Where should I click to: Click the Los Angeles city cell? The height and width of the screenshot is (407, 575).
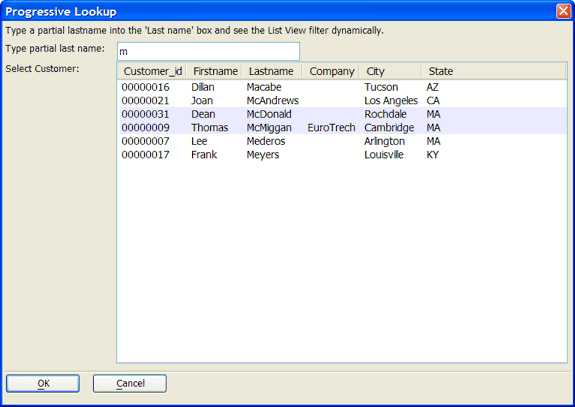coord(391,100)
